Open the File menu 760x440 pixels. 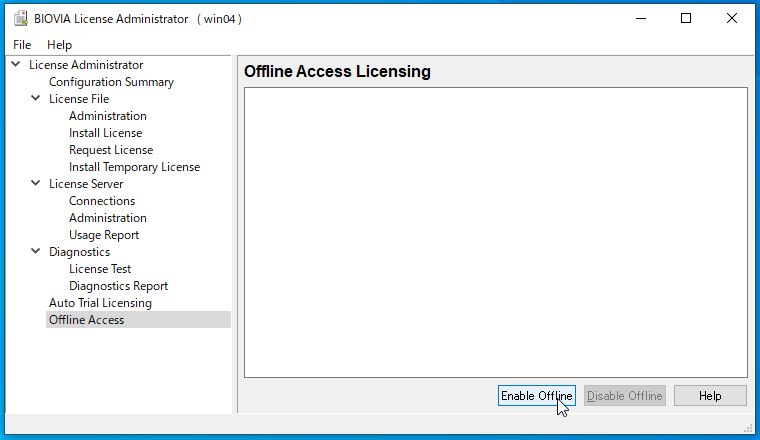[x=22, y=45]
